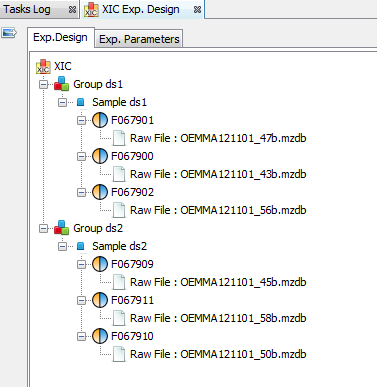Select Raw File : OEMMA121101_58b.mzdb
The height and width of the screenshot is (387, 377).
(218, 318)
